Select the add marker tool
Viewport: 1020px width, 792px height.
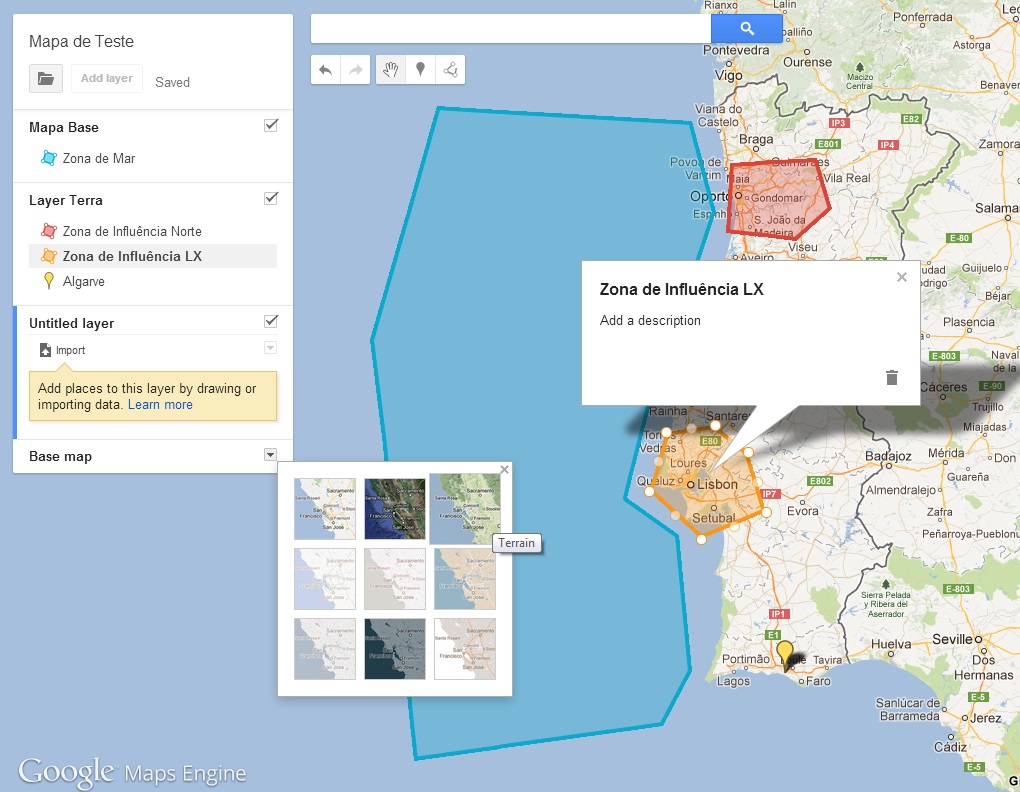(419, 70)
